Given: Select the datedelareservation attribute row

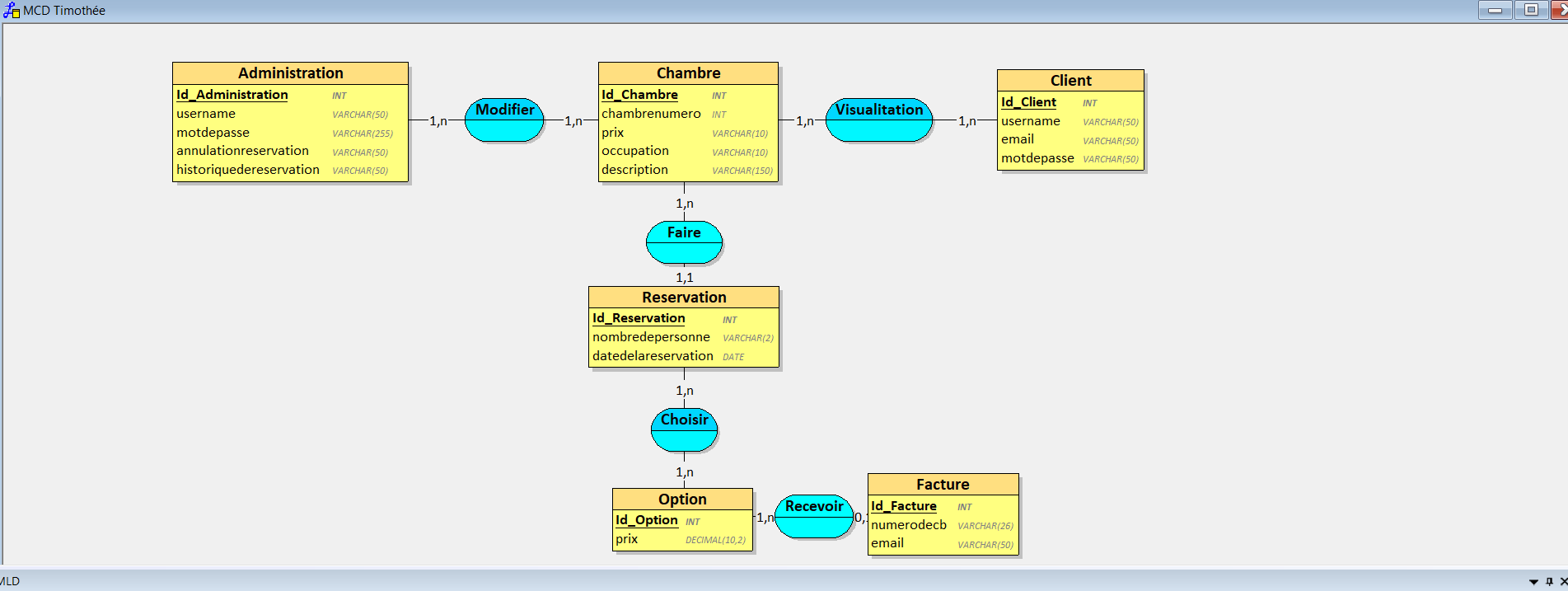Looking at the screenshot, I should pos(653,356).
